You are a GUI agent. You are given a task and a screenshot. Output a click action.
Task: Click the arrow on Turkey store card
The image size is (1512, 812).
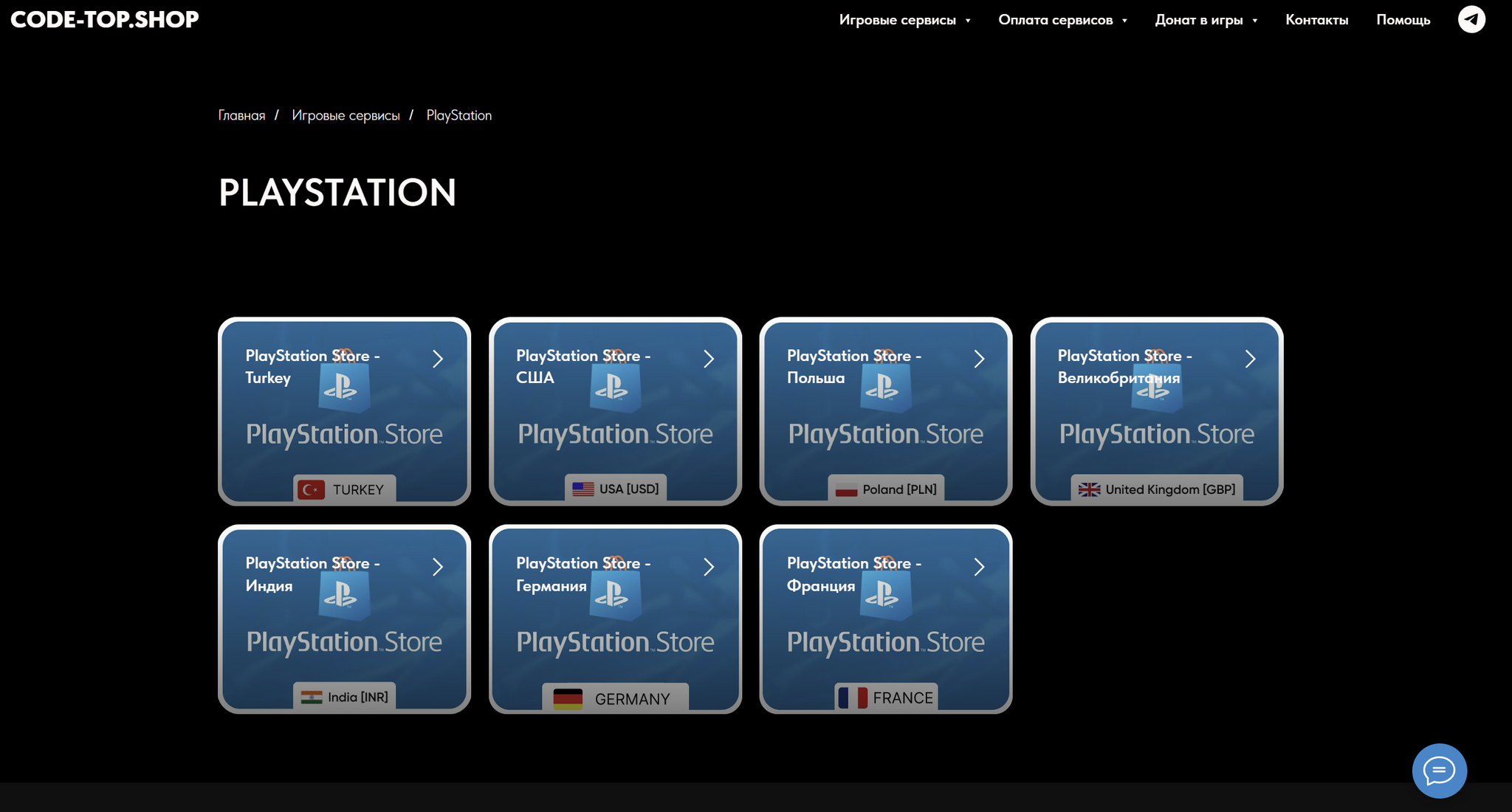(x=438, y=359)
